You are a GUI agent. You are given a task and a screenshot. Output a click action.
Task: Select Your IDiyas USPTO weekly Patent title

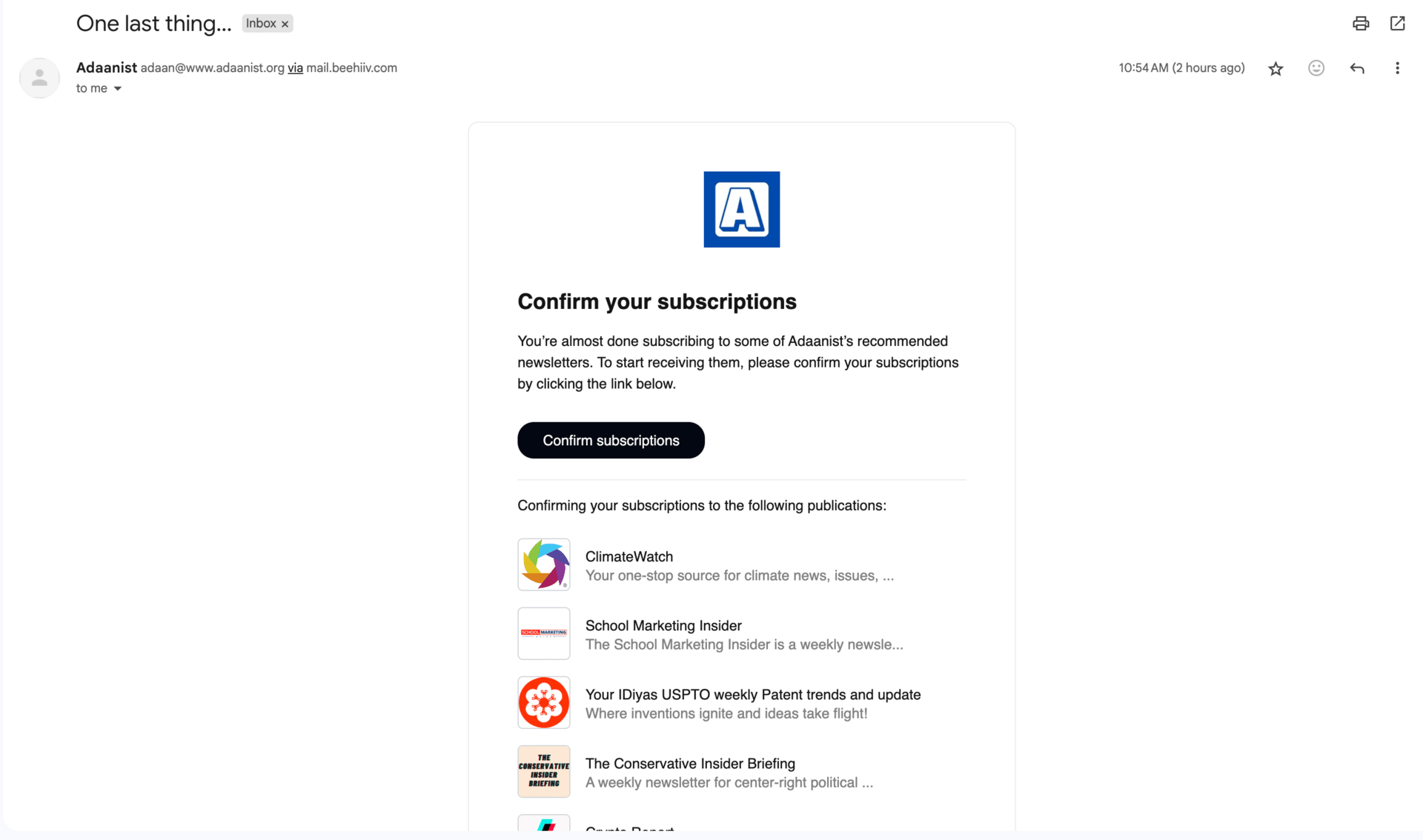click(x=753, y=694)
